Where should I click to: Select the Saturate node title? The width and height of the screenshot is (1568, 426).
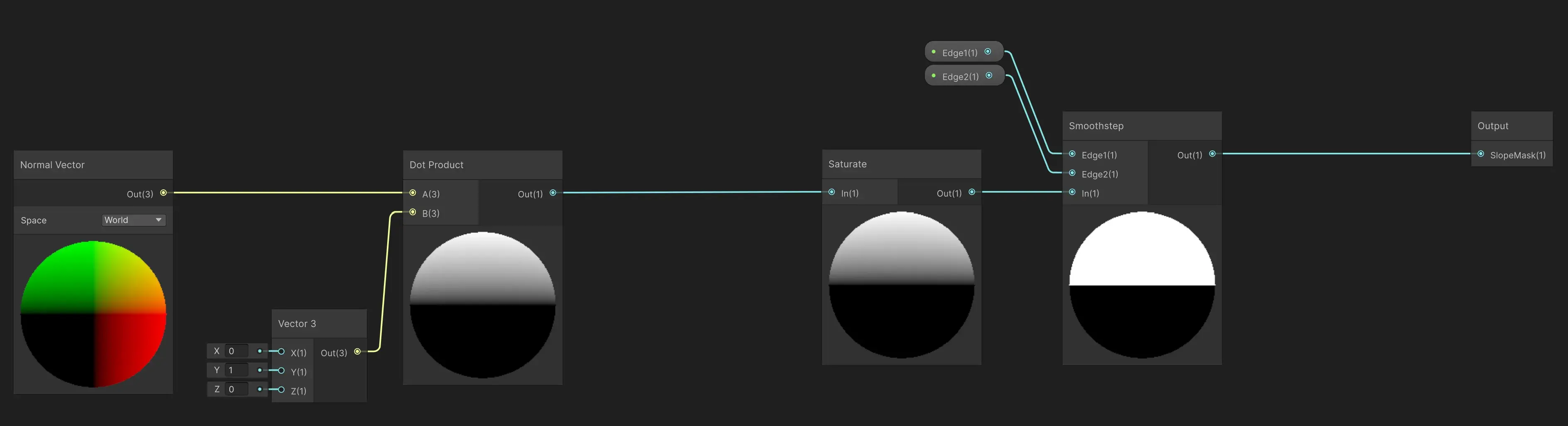[x=847, y=164]
